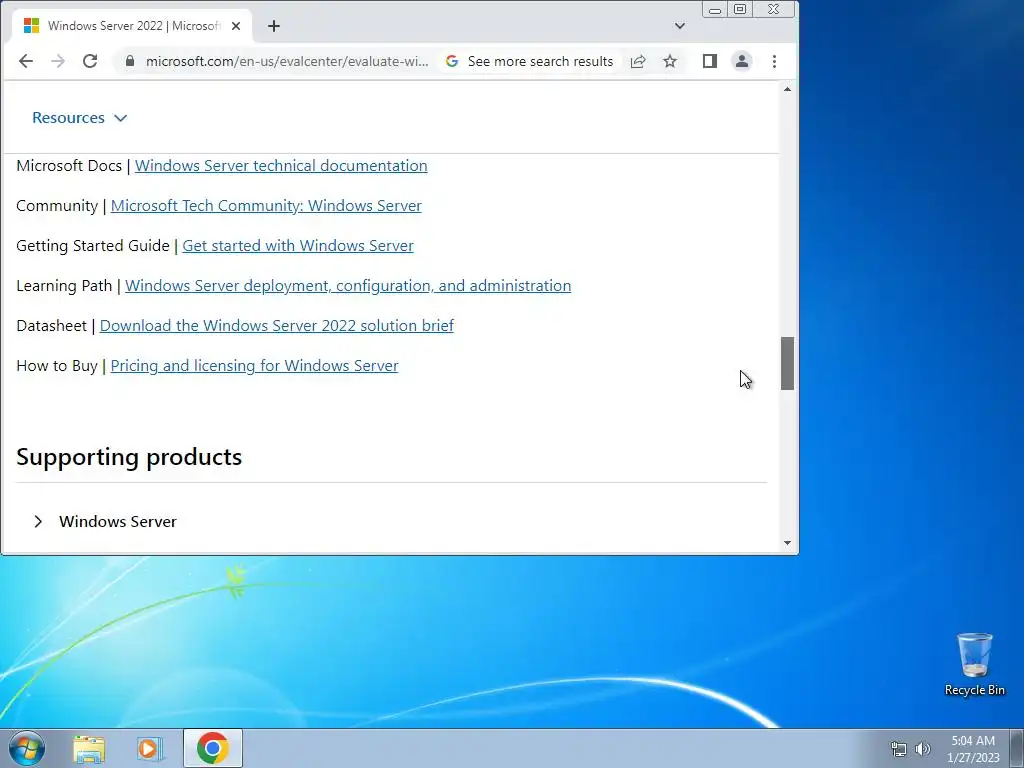The width and height of the screenshot is (1024, 768).
Task: Open Get started with Windows Server link
Action: [x=298, y=246]
